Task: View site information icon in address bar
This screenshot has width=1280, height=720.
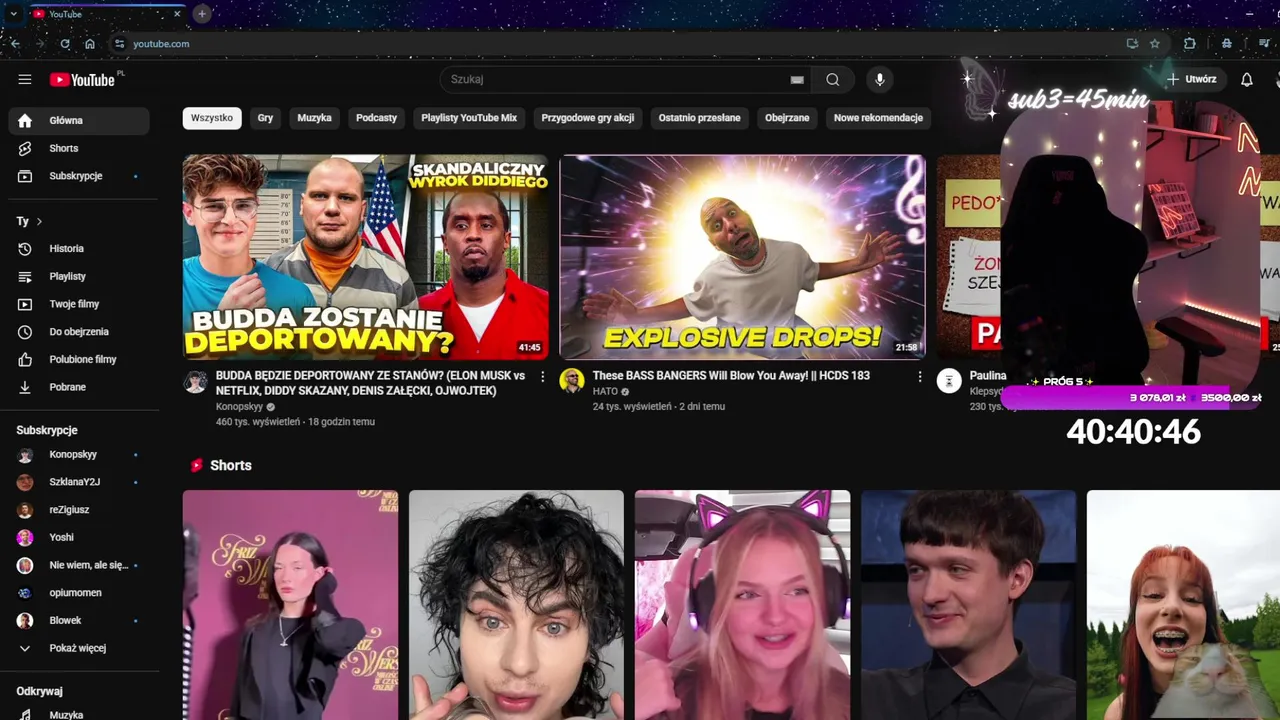Action: (x=119, y=44)
